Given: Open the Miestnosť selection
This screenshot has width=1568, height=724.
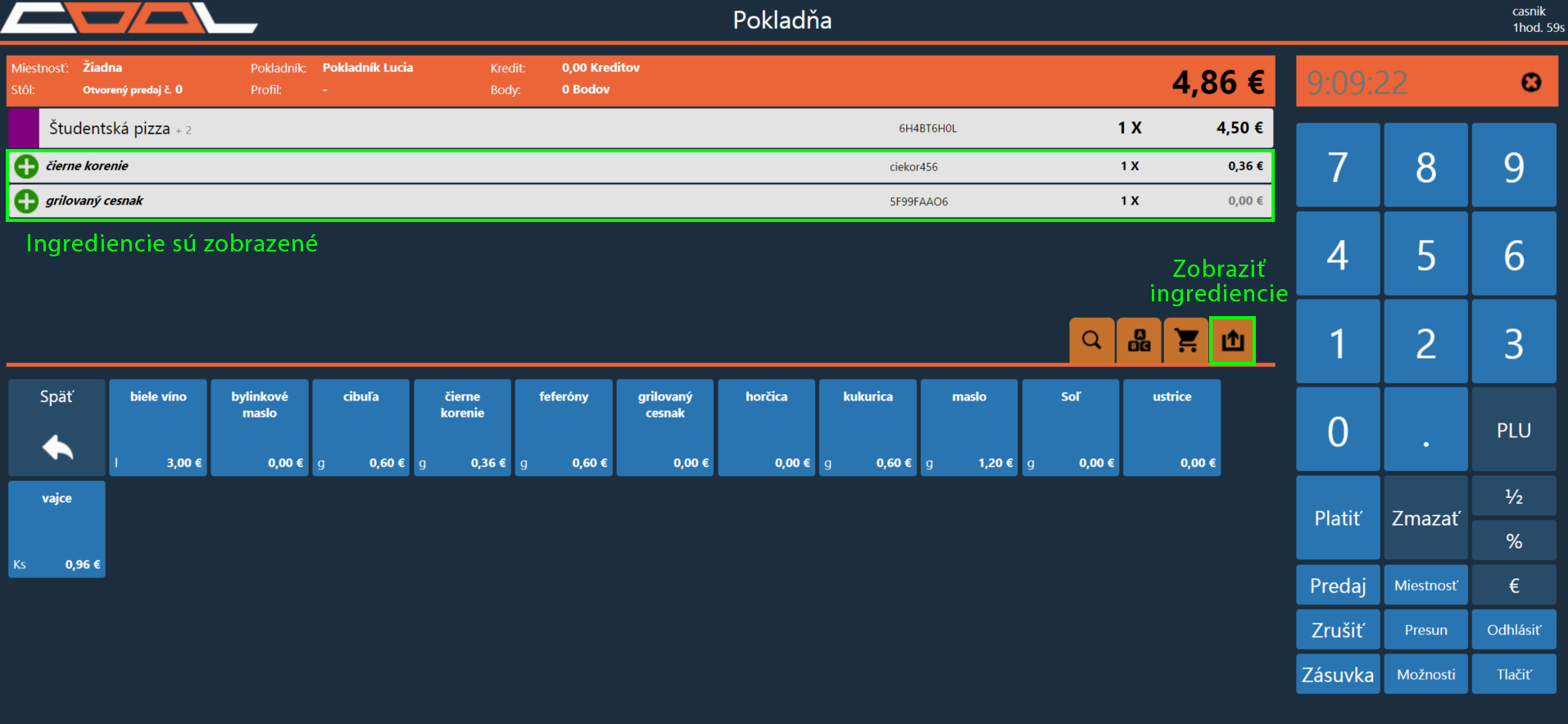Looking at the screenshot, I should click(1425, 586).
